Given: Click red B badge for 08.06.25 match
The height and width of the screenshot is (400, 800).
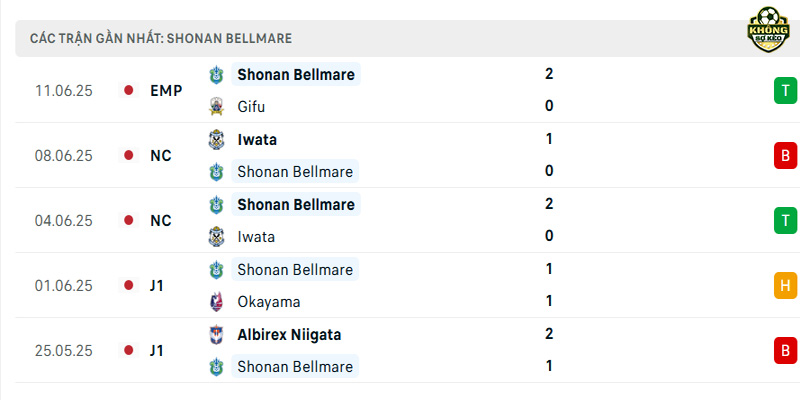Looking at the screenshot, I should (786, 155).
